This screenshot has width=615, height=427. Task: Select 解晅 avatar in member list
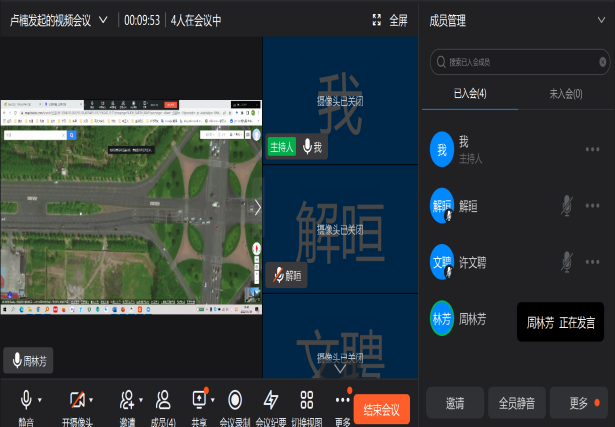(x=442, y=205)
